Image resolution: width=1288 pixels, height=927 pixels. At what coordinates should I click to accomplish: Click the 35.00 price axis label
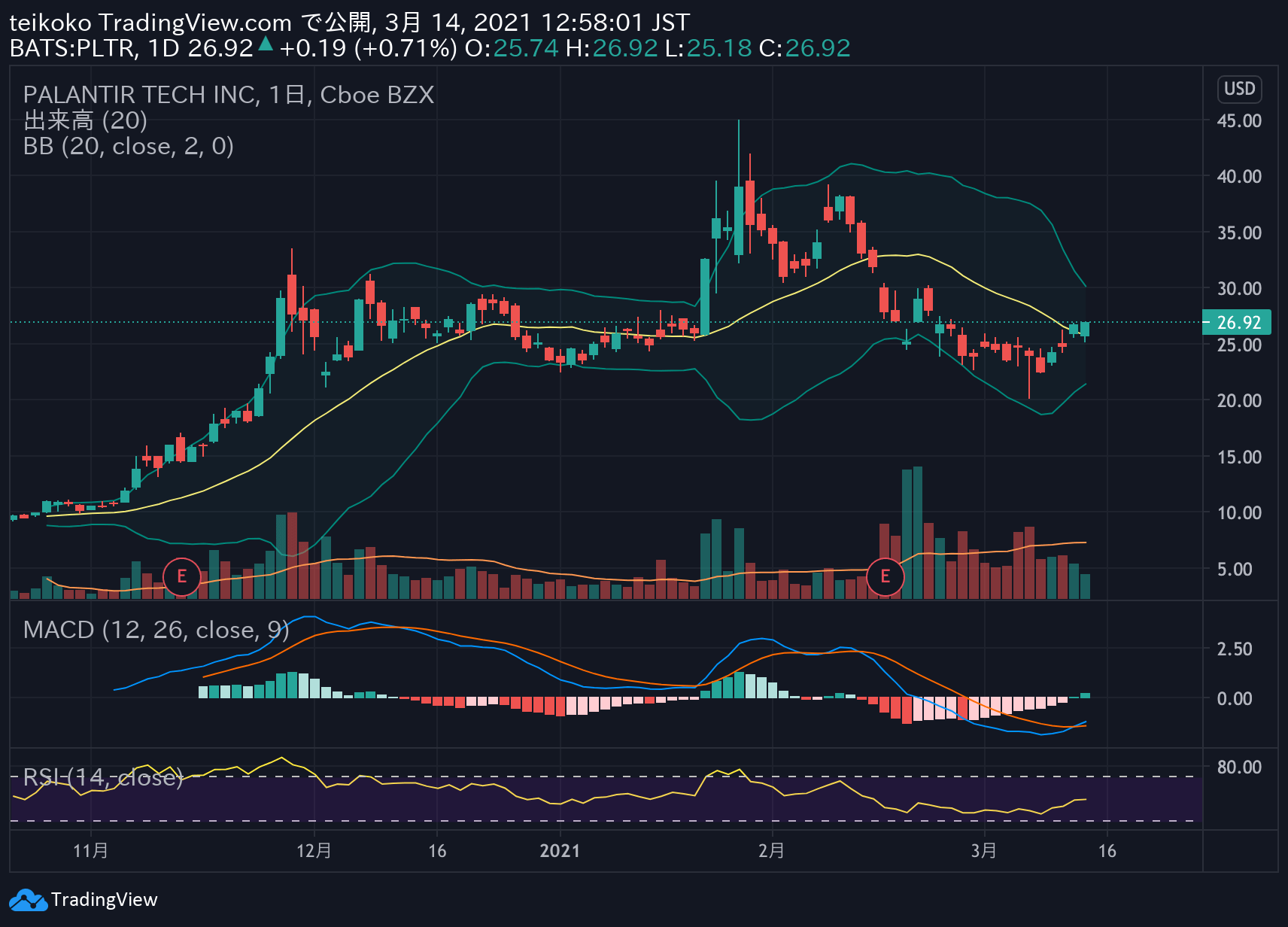[1239, 233]
